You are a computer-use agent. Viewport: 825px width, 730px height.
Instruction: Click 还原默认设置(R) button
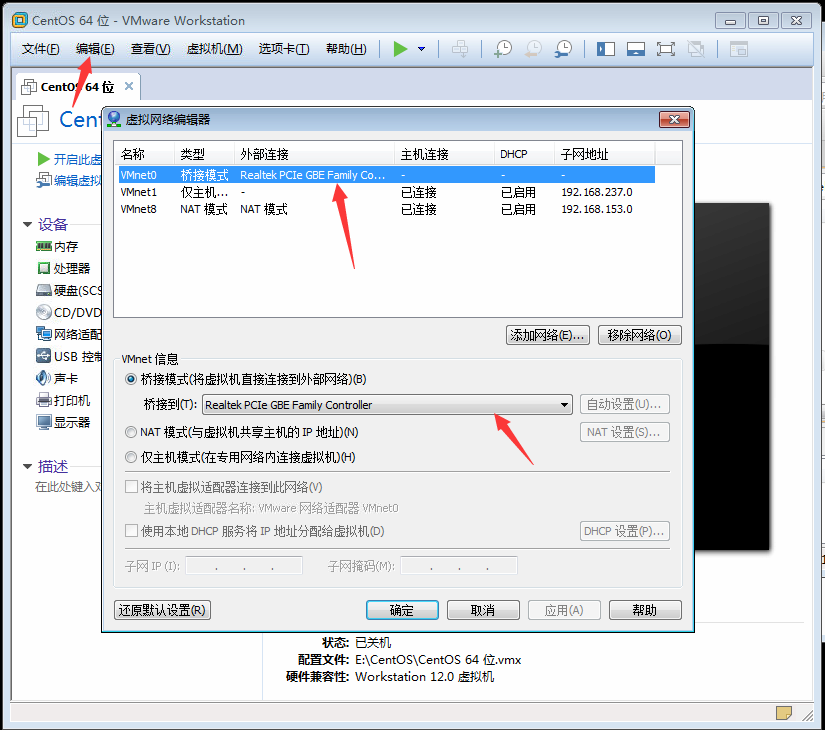162,610
